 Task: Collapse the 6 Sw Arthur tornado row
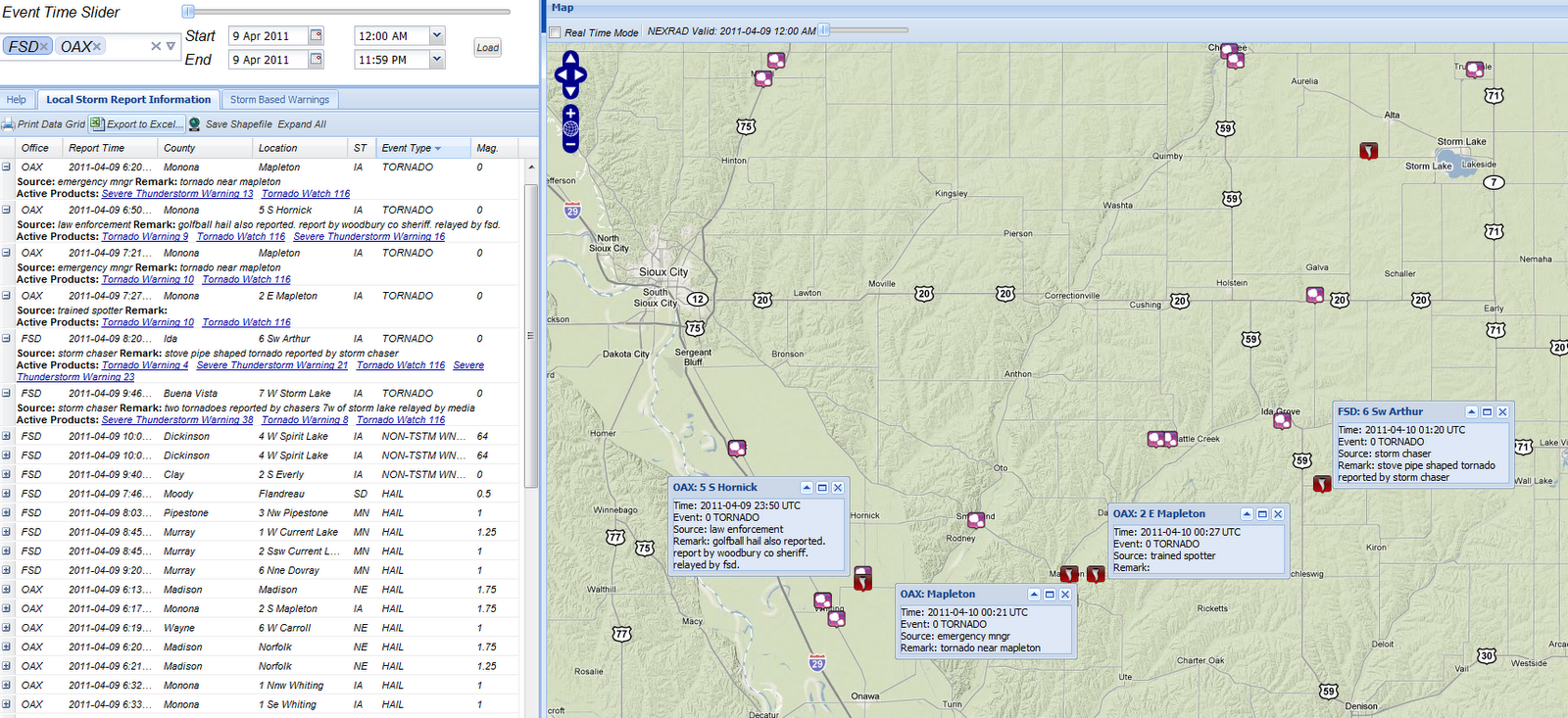click(6, 338)
